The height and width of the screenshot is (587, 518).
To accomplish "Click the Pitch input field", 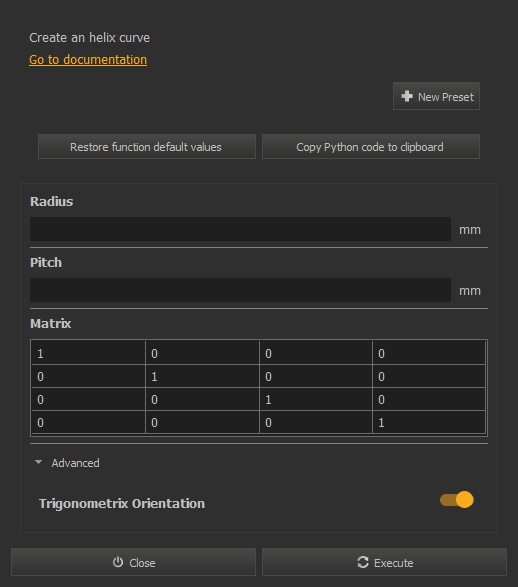I will [x=240, y=290].
